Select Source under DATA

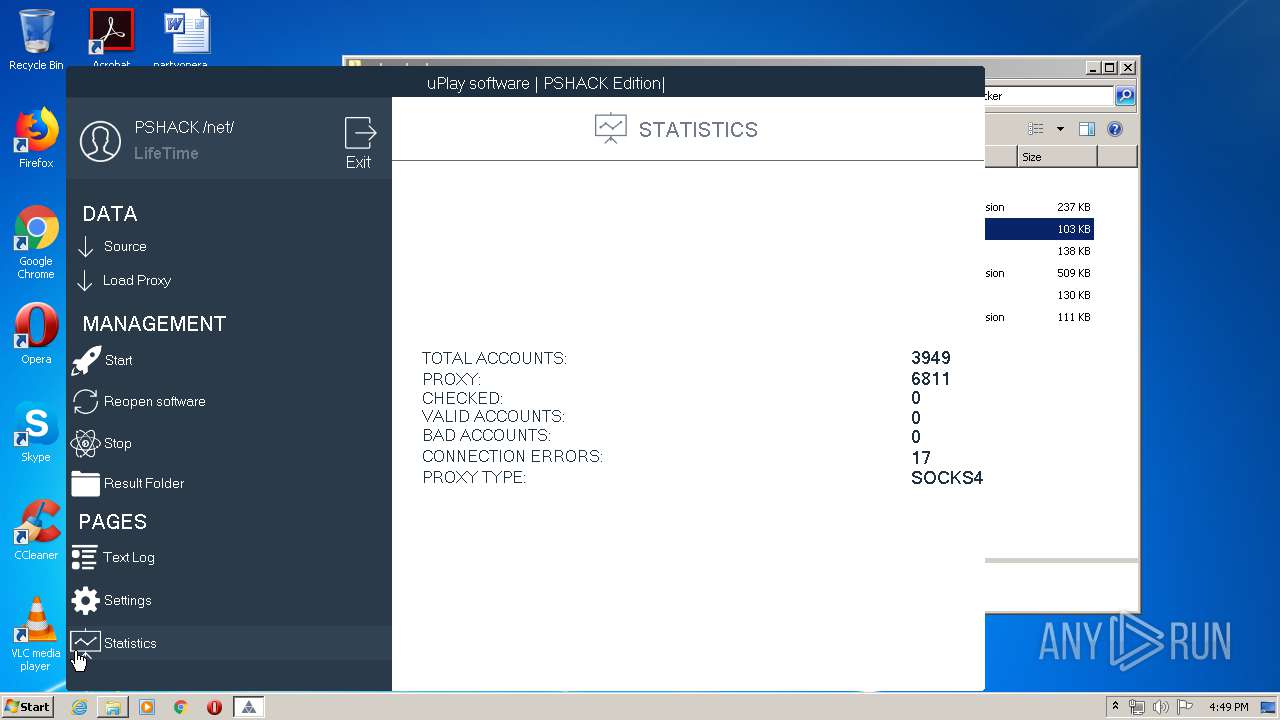click(x=125, y=246)
